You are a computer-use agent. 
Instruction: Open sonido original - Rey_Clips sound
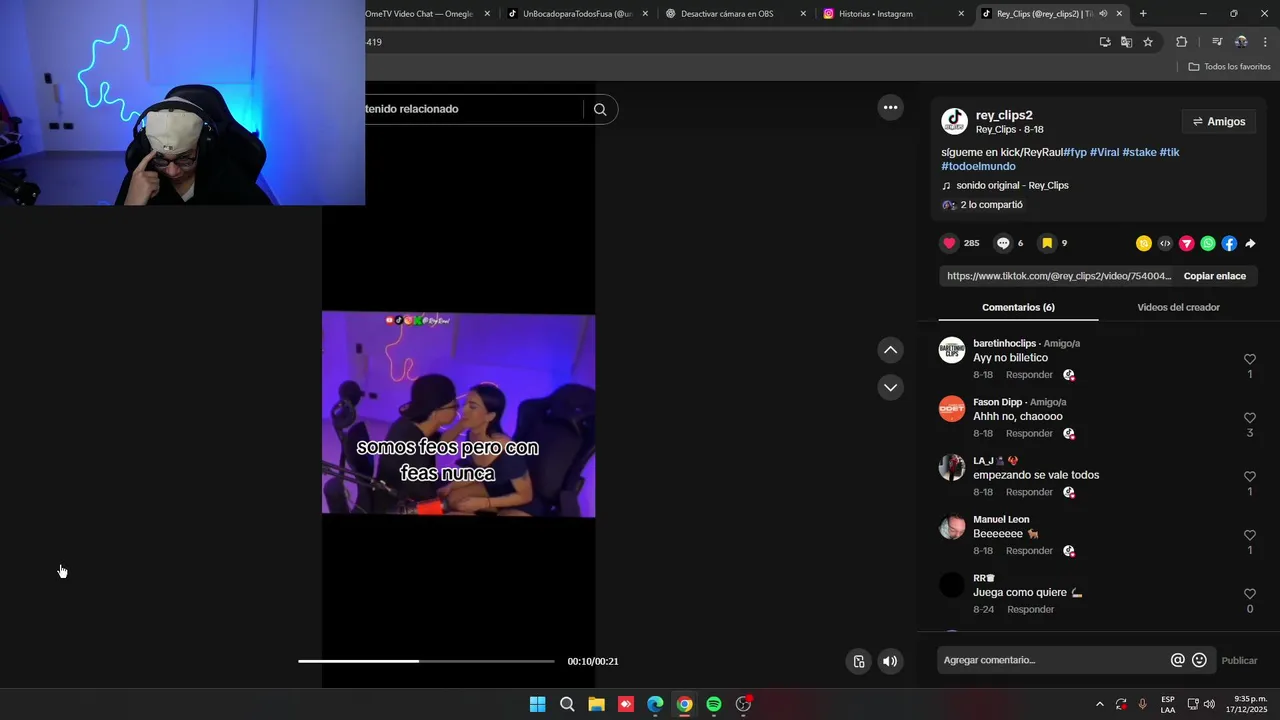point(1012,185)
